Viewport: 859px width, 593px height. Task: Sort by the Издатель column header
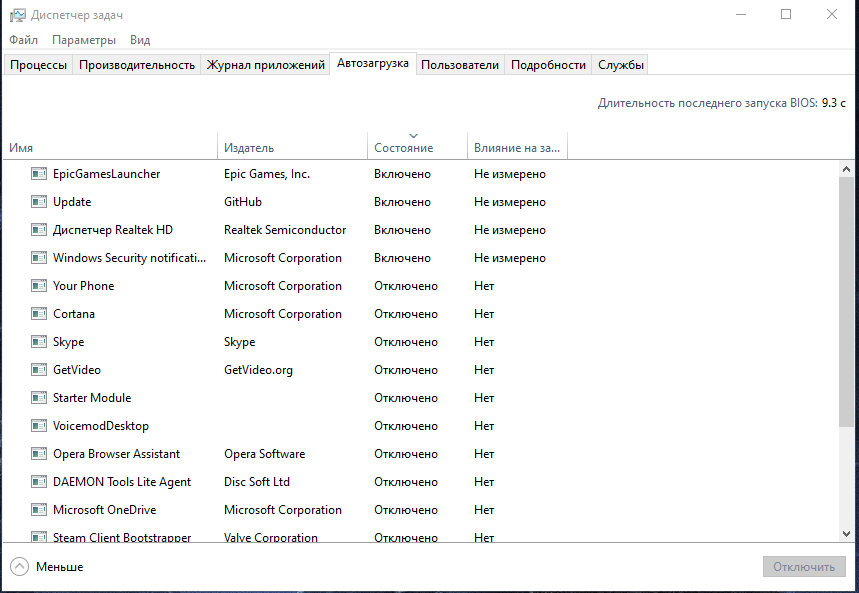point(293,147)
